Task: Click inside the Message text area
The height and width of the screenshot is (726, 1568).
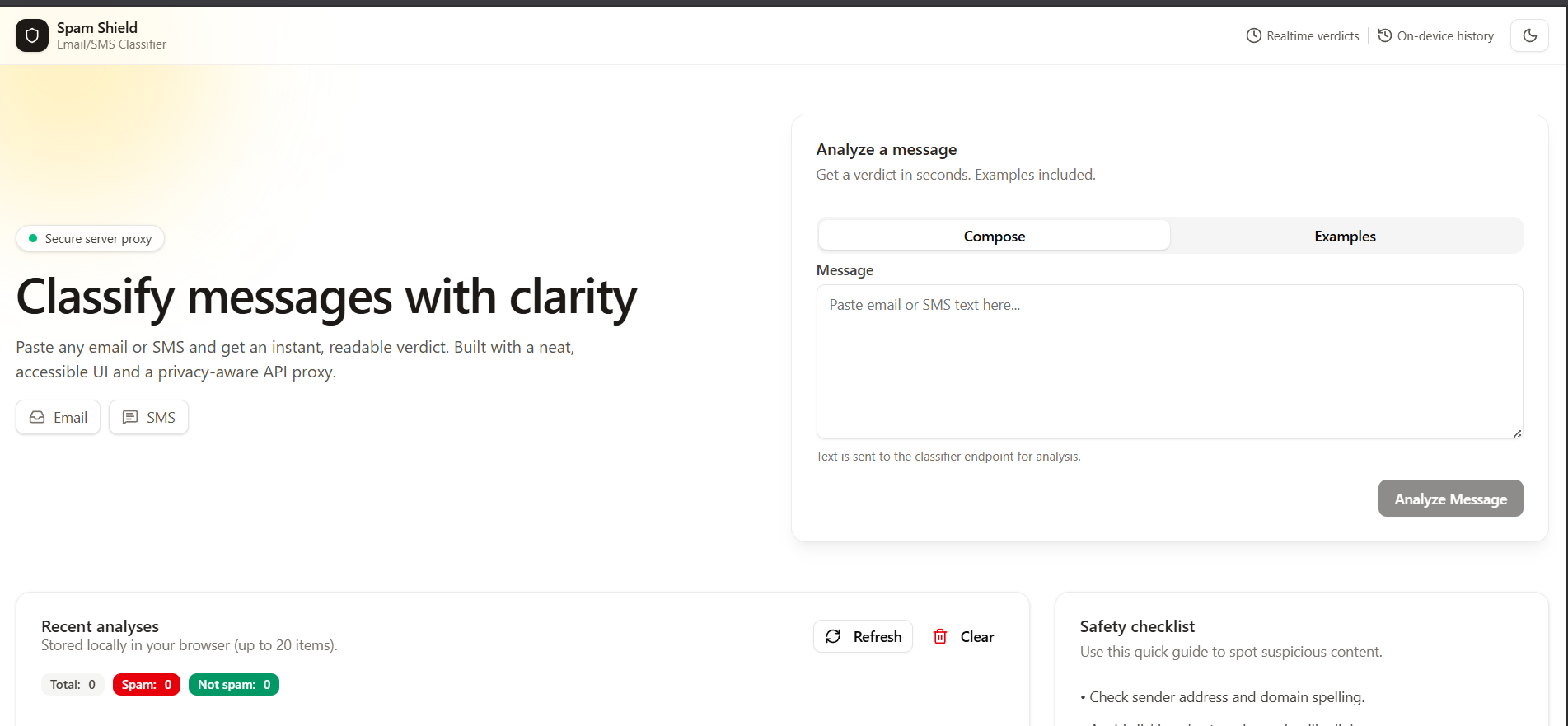Action: [x=1168, y=361]
